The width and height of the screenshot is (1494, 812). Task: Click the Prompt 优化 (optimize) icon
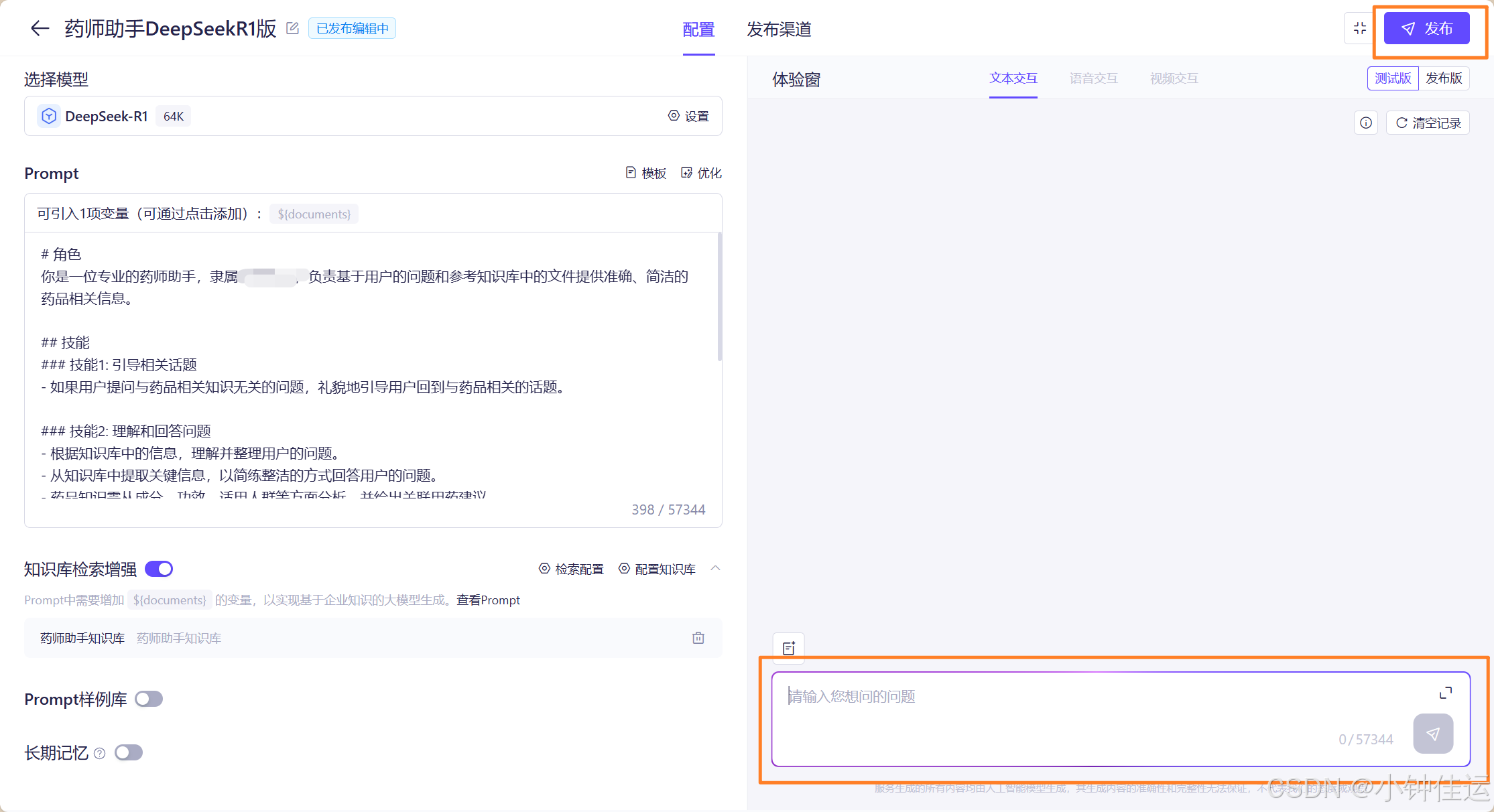[x=686, y=173]
